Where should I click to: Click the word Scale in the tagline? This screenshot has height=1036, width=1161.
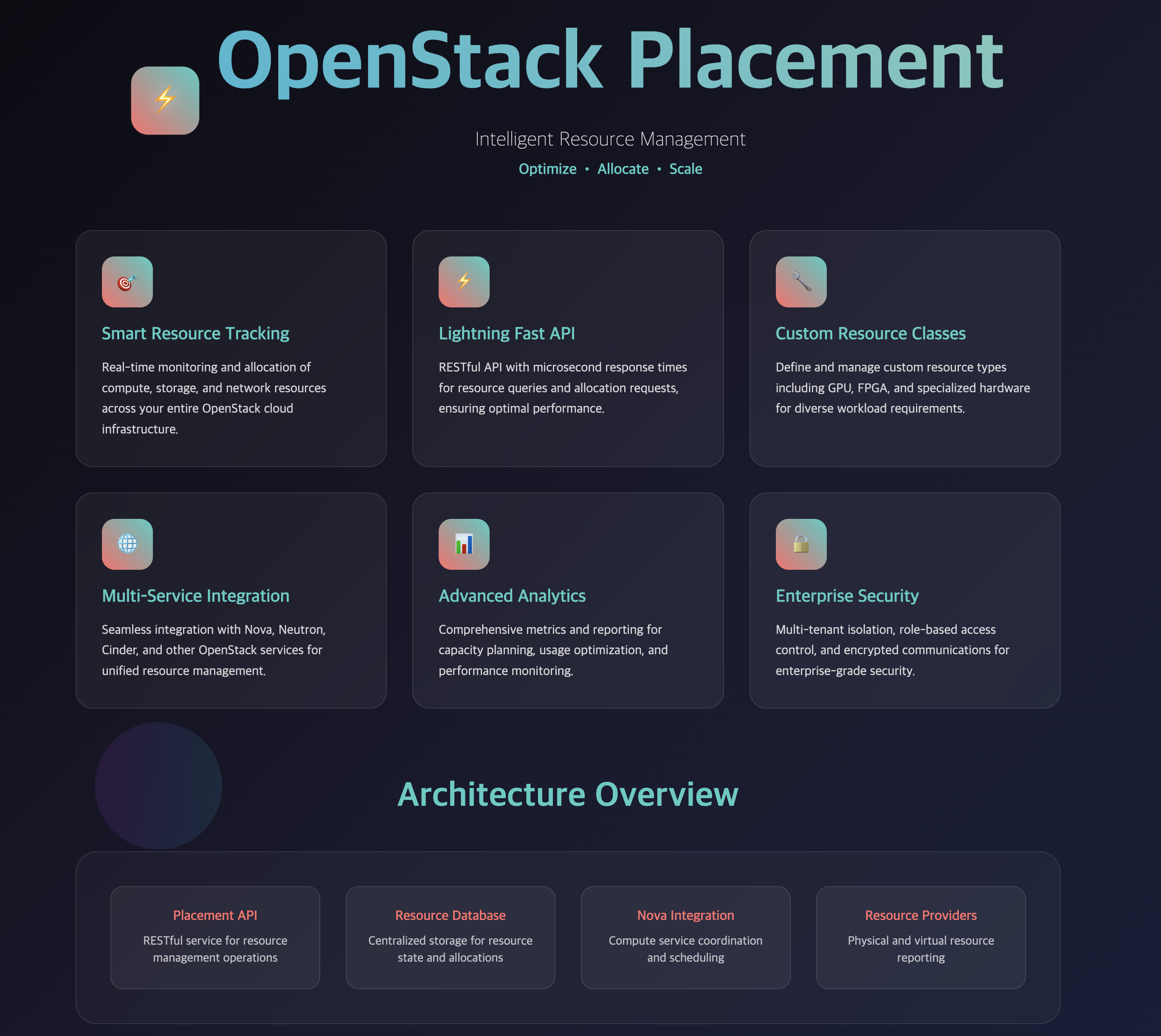coord(685,169)
